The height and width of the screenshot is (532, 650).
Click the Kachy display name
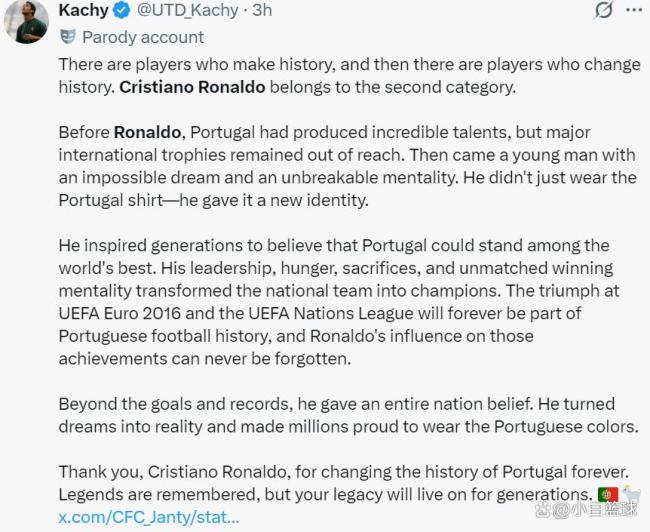click(x=84, y=10)
